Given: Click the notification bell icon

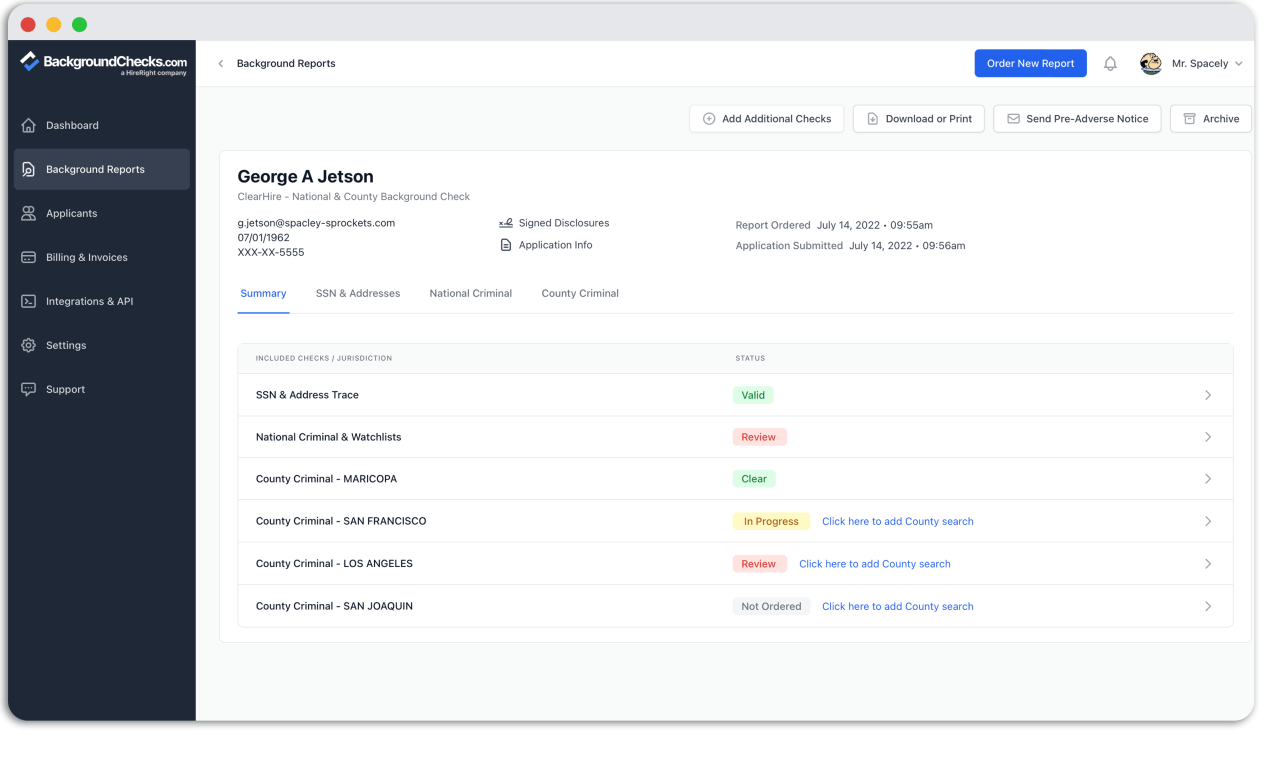Looking at the screenshot, I should (x=1110, y=64).
